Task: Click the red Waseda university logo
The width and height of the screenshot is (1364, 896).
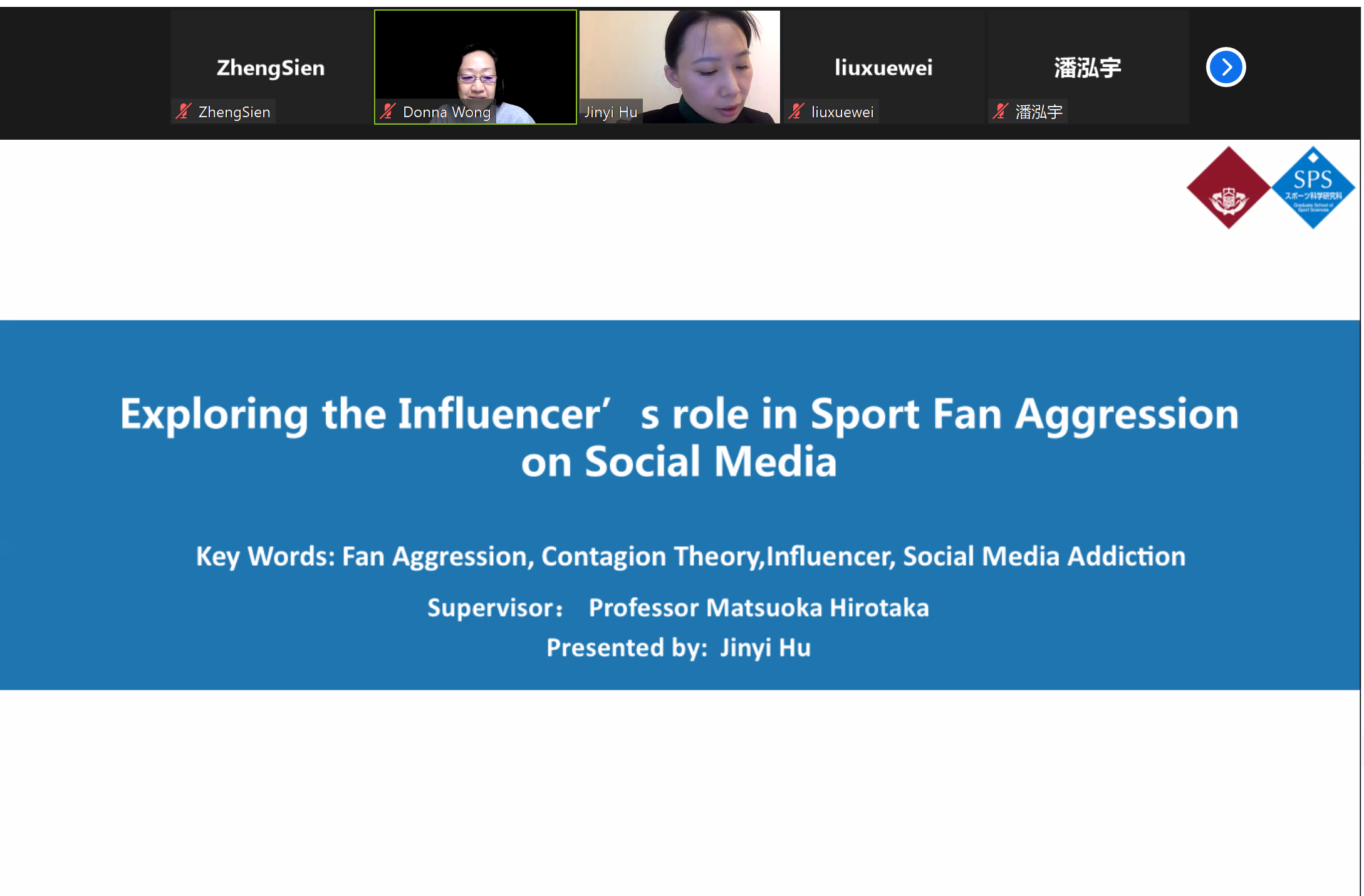Action: pos(1227,187)
